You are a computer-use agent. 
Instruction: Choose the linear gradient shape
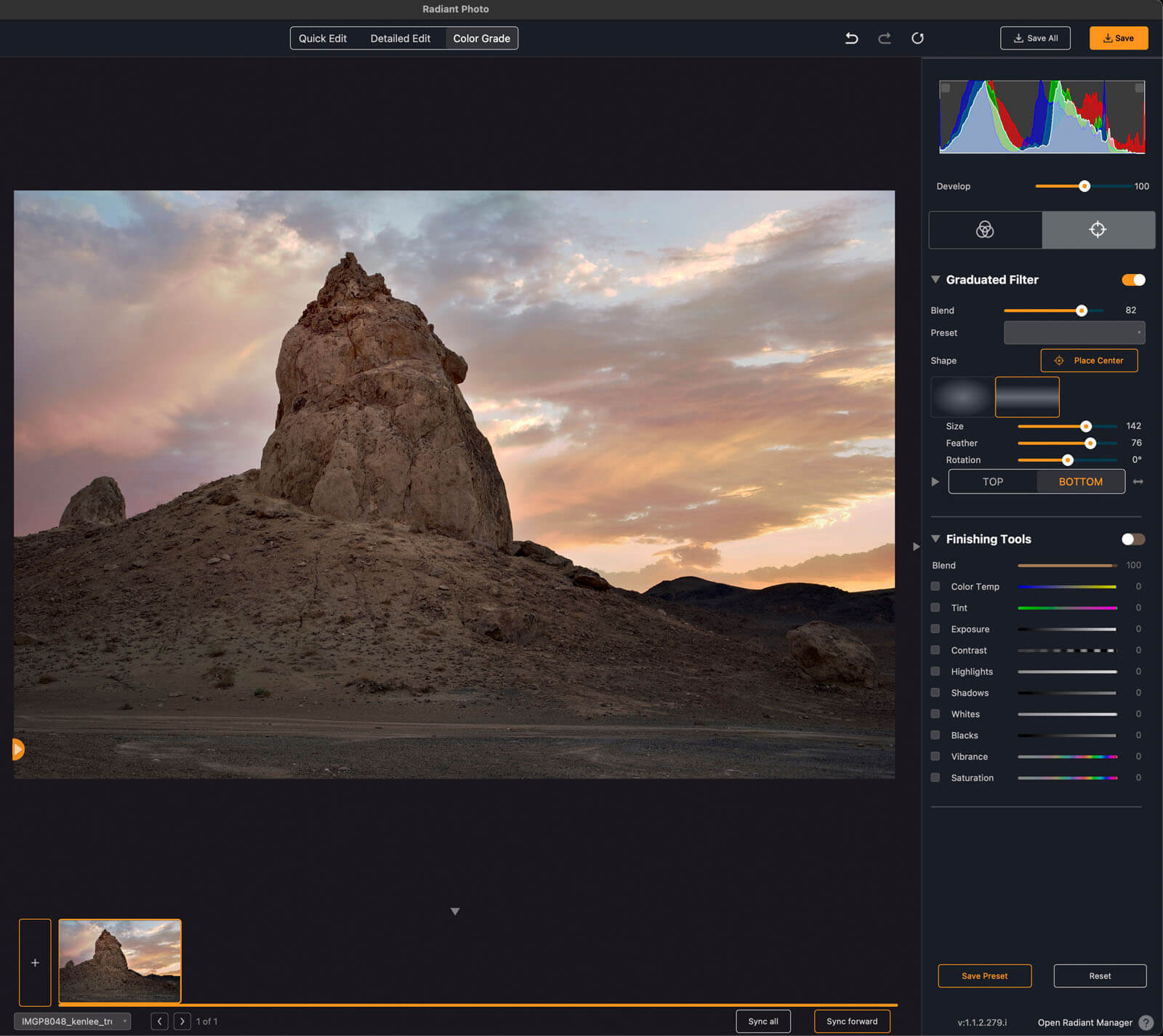click(x=1026, y=397)
